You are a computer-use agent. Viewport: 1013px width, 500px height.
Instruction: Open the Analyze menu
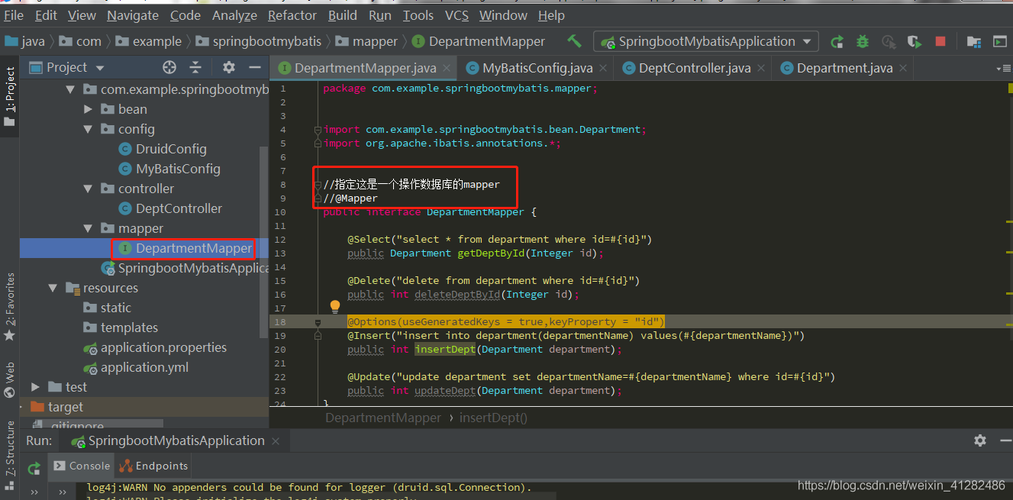tap(234, 16)
